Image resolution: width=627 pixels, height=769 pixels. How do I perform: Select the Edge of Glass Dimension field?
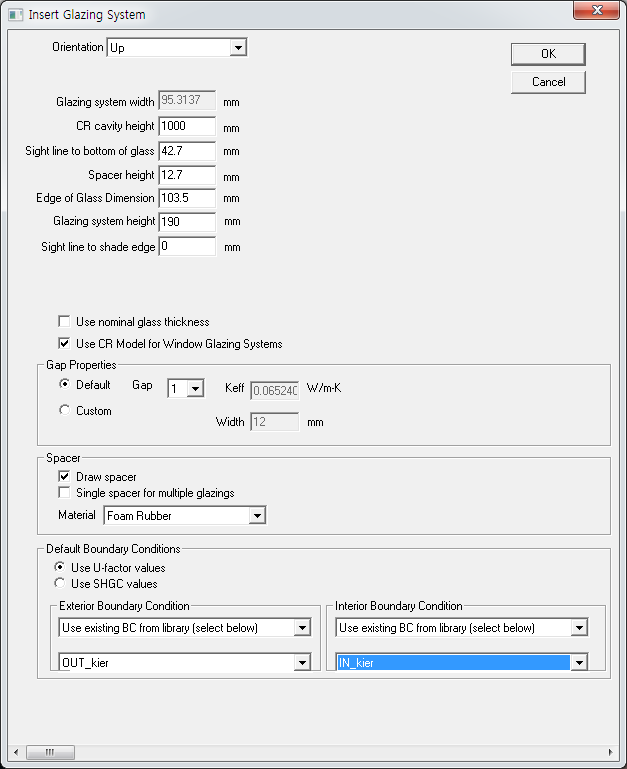tap(187, 198)
